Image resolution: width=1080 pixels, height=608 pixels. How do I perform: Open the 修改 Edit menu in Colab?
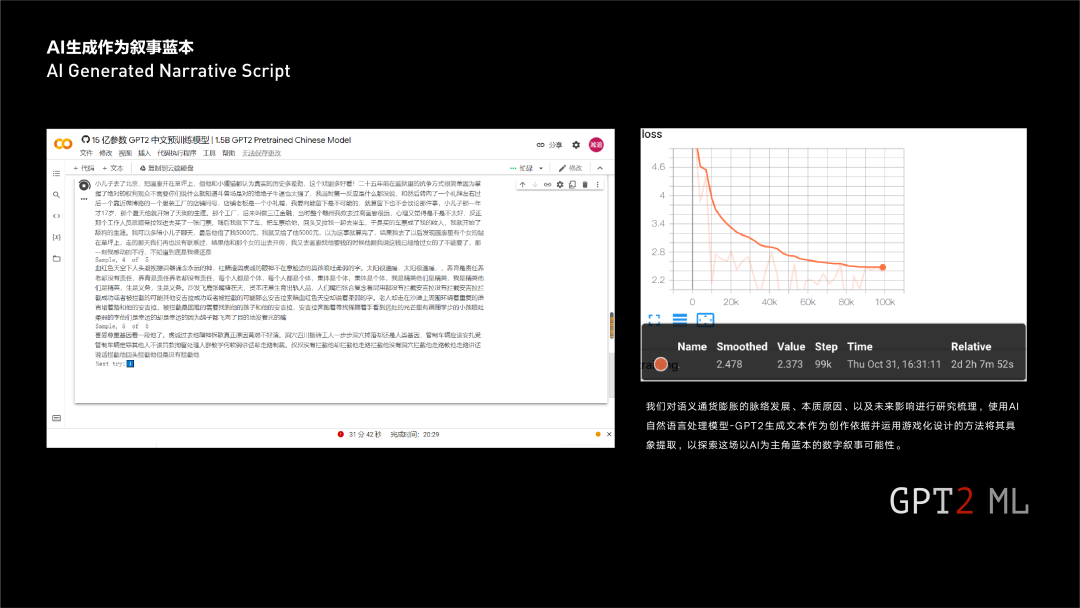105,153
